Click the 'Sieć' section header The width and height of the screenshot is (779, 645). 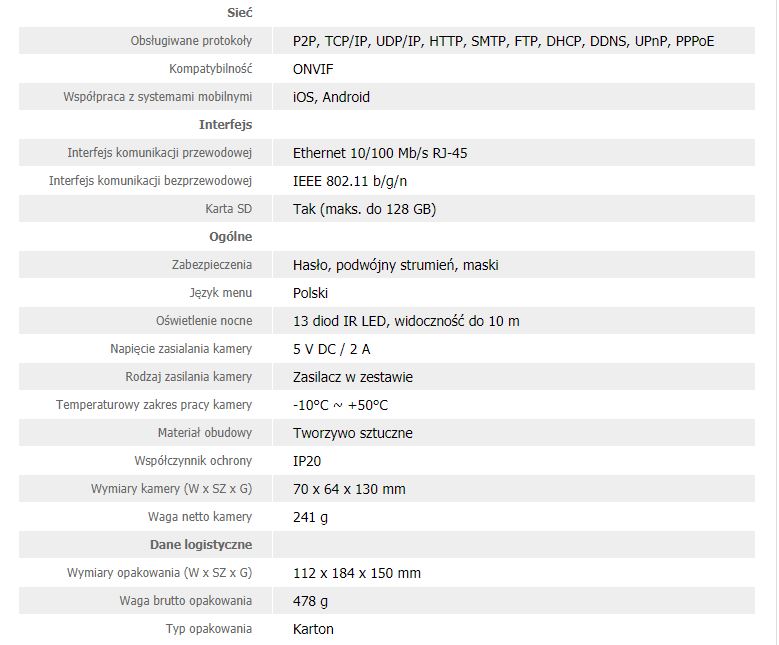click(x=239, y=12)
